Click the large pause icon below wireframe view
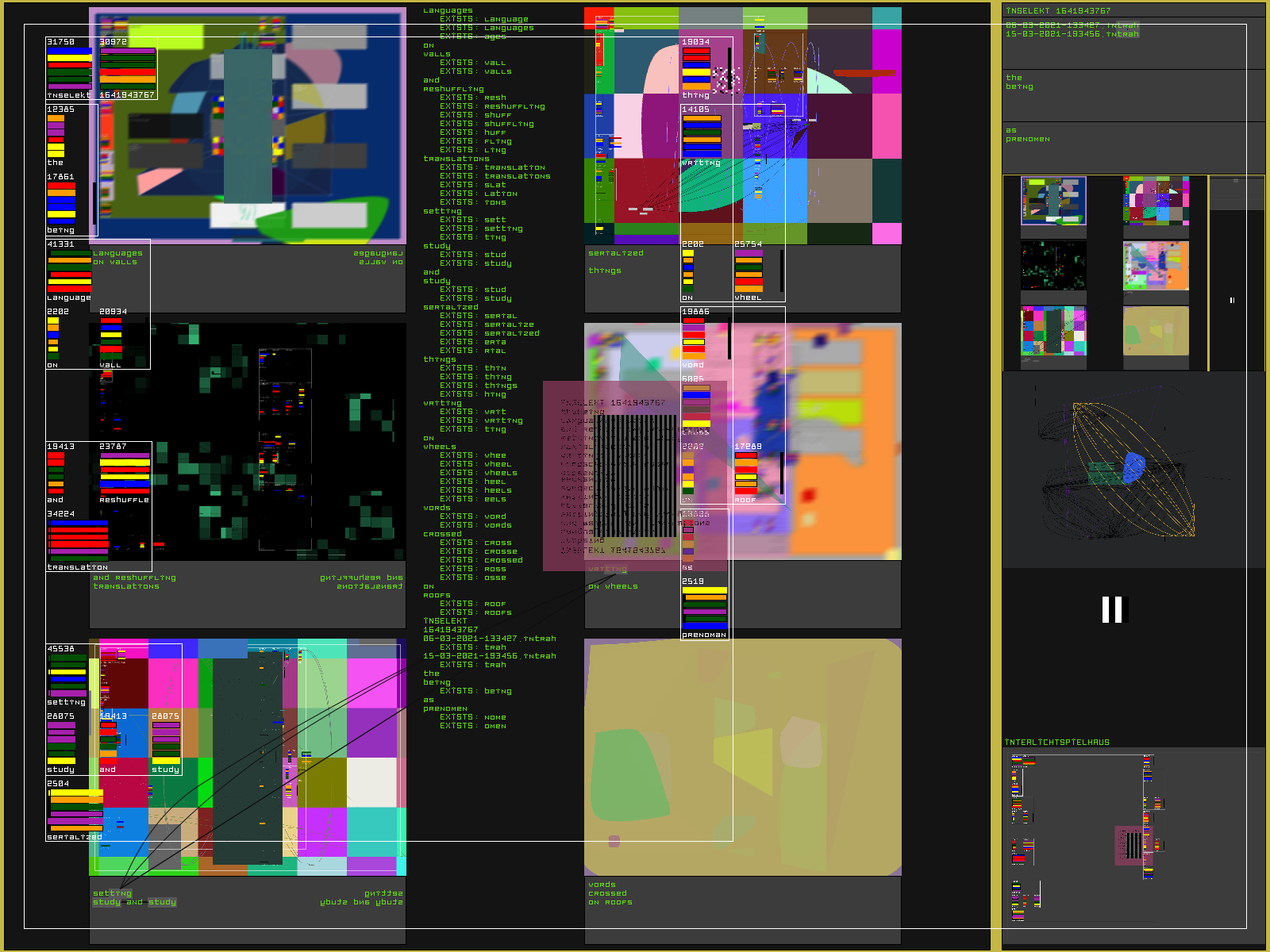The width and height of the screenshot is (1270, 952). [x=1113, y=609]
